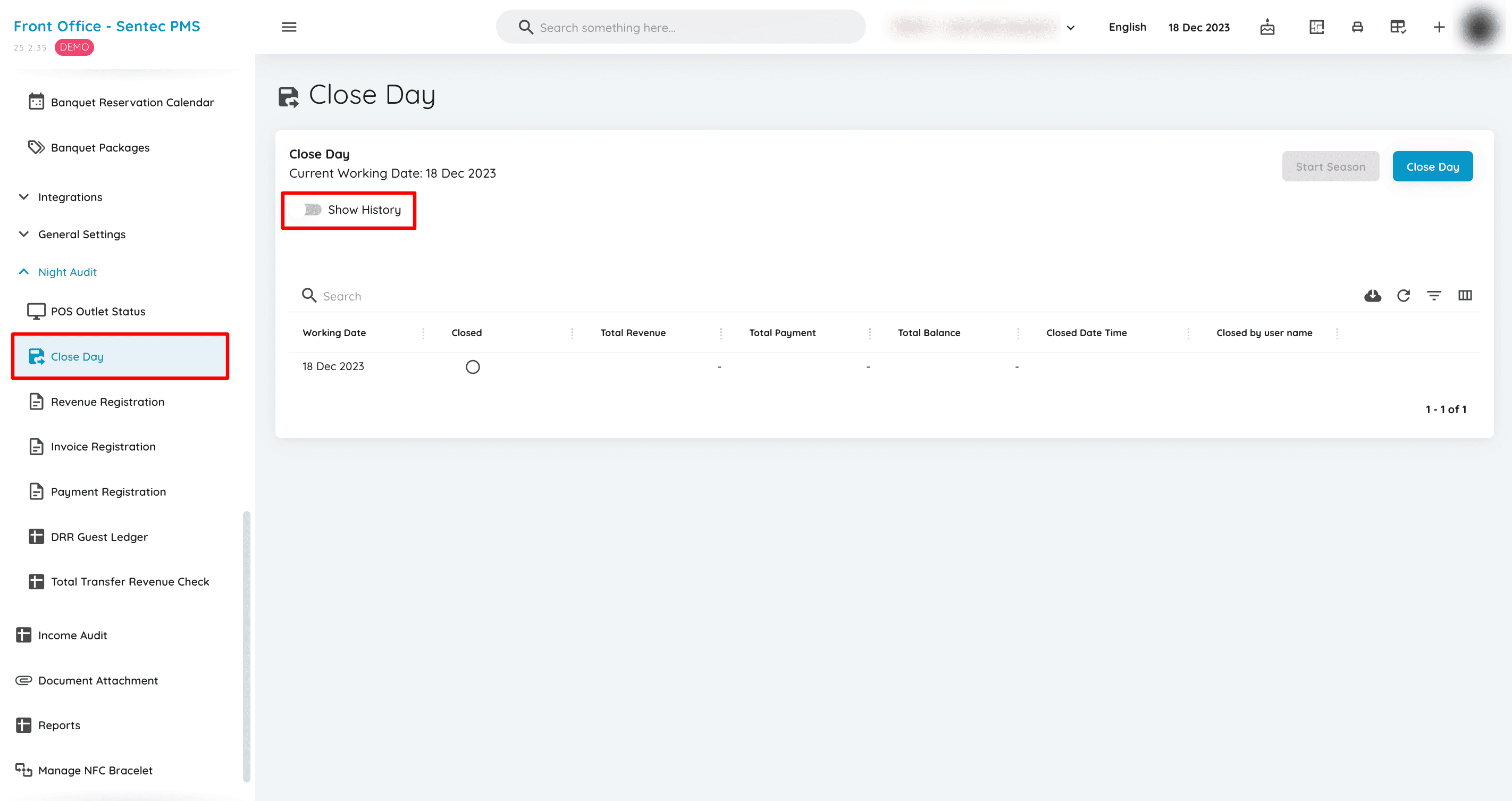Click the sidebar vertical scrollbar
1512x801 pixels.
[247, 647]
